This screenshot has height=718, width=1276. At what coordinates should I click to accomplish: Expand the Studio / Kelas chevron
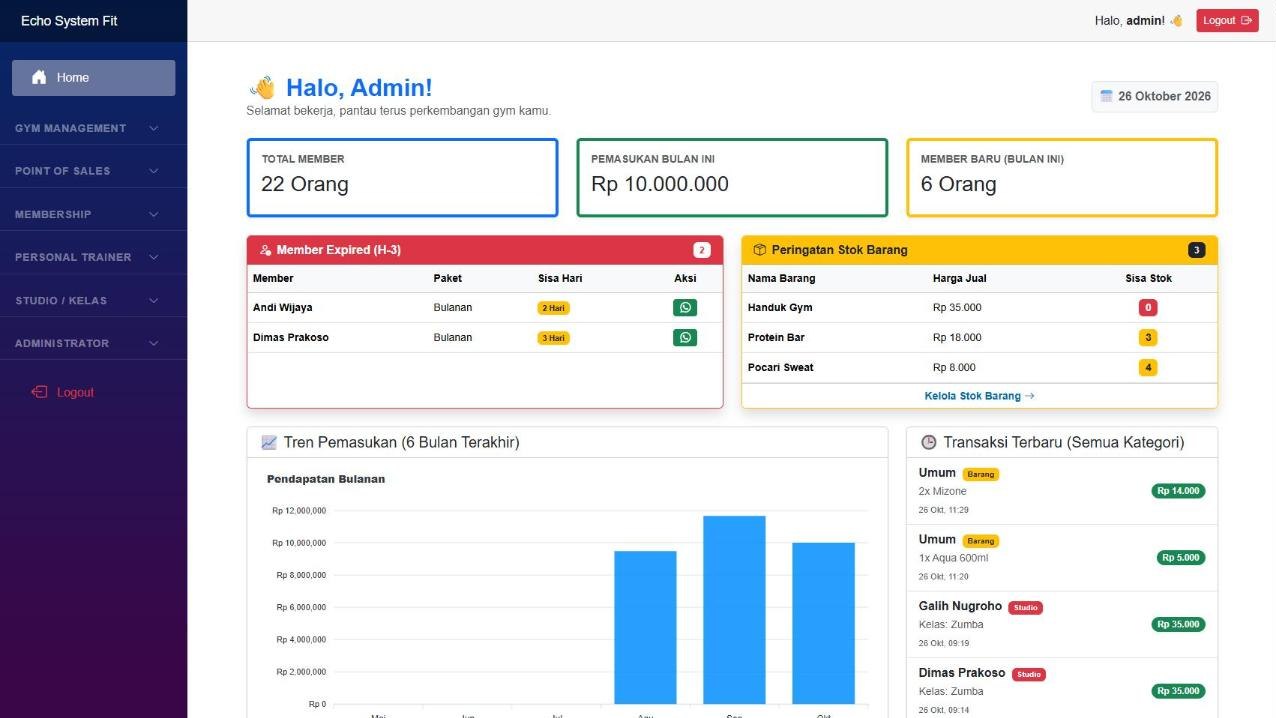(x=154, y=300)
